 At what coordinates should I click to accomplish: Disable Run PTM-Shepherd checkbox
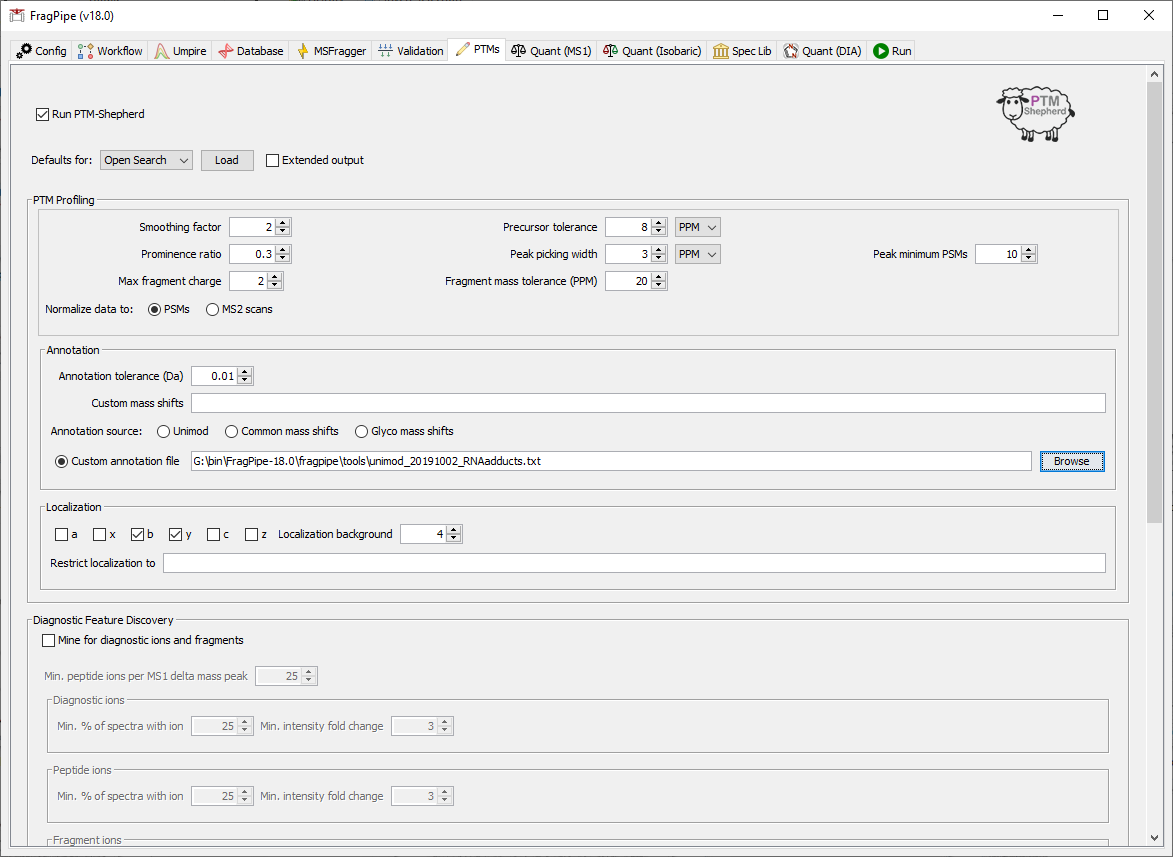tap(43, 114)
